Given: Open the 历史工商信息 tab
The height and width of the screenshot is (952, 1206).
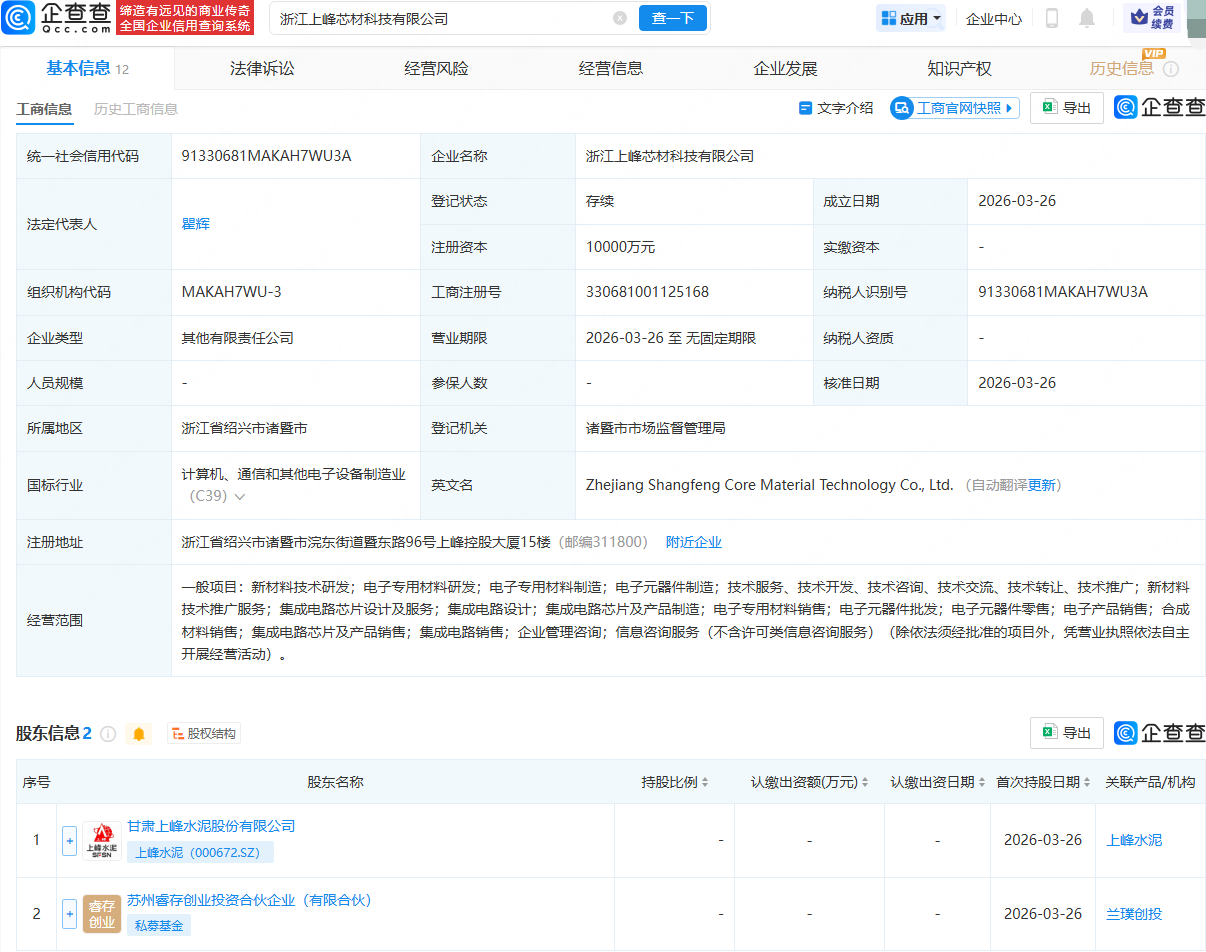Looking at the screenshot, I should [x=135, y=110].
